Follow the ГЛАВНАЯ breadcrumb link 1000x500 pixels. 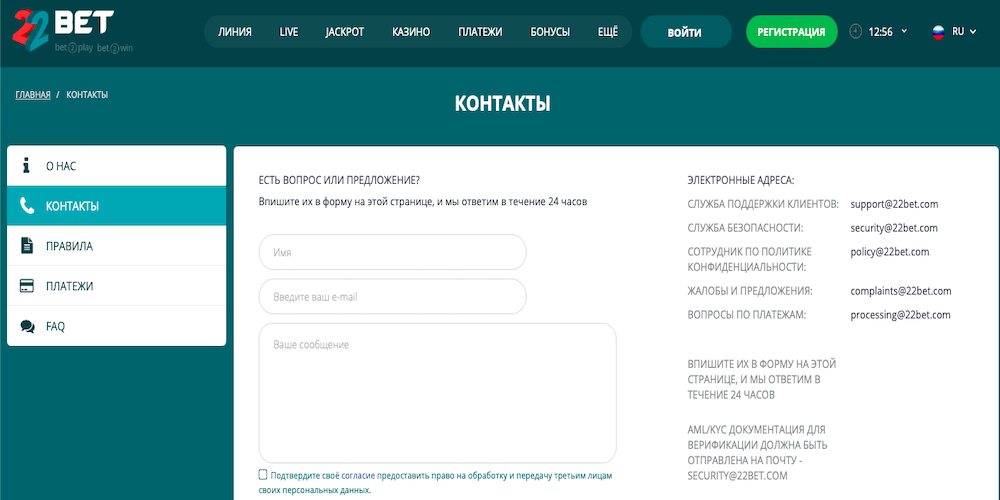point(32,95)
